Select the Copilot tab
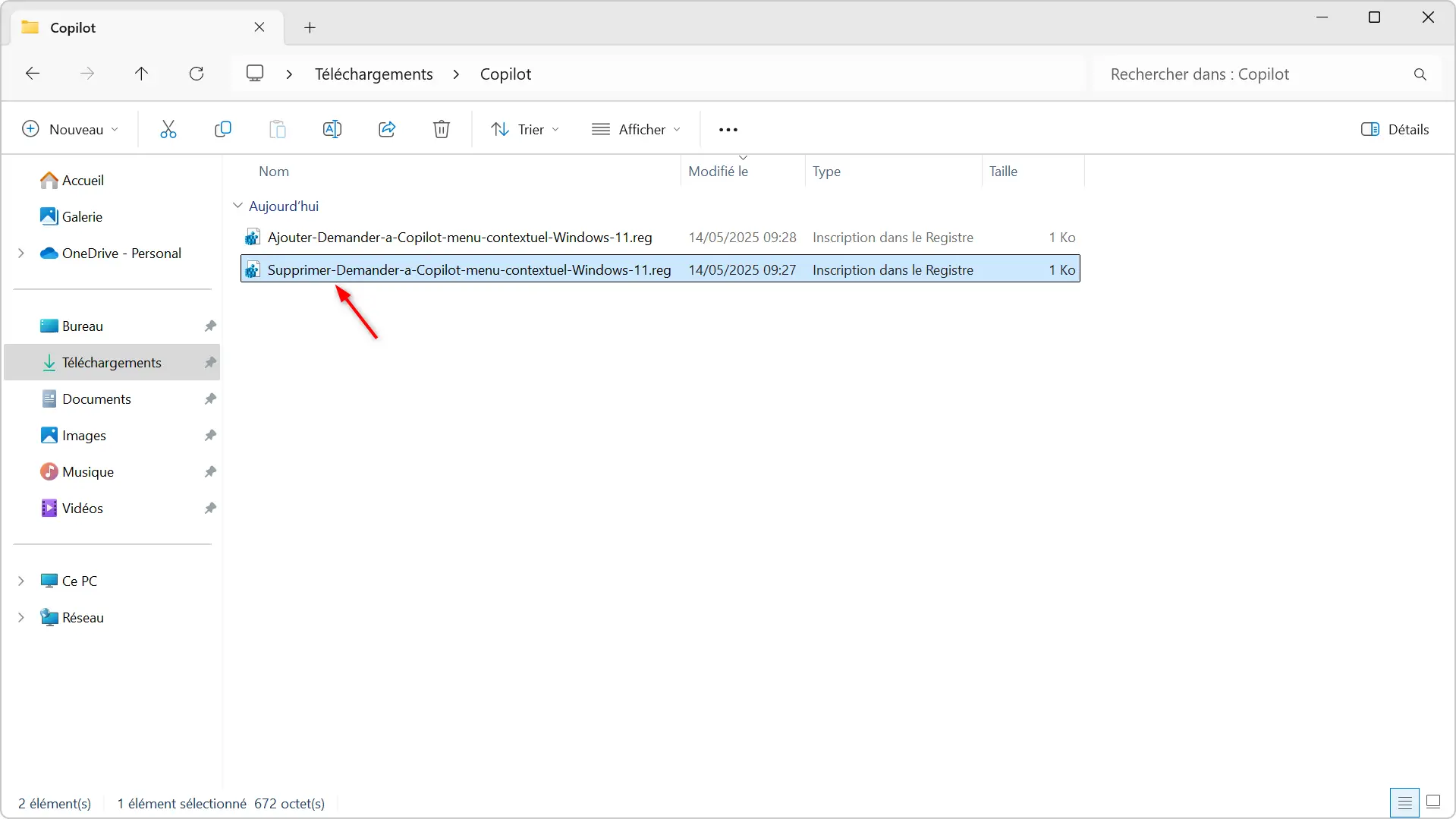 coord(147,27)
